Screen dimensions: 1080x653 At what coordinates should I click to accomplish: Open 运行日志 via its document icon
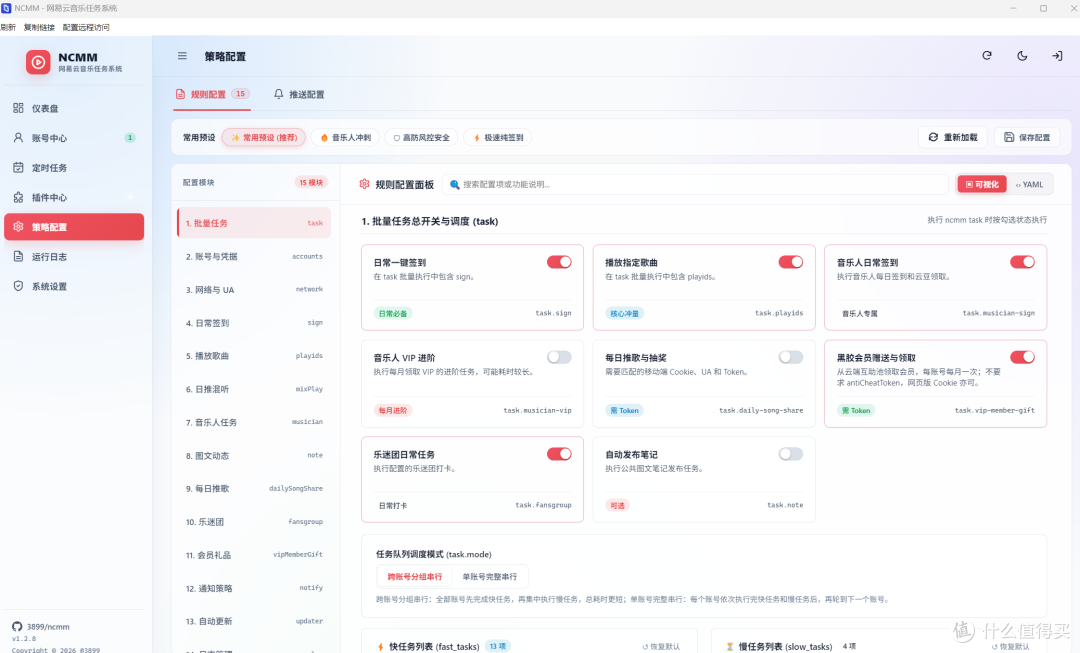[x=18, y=256]
